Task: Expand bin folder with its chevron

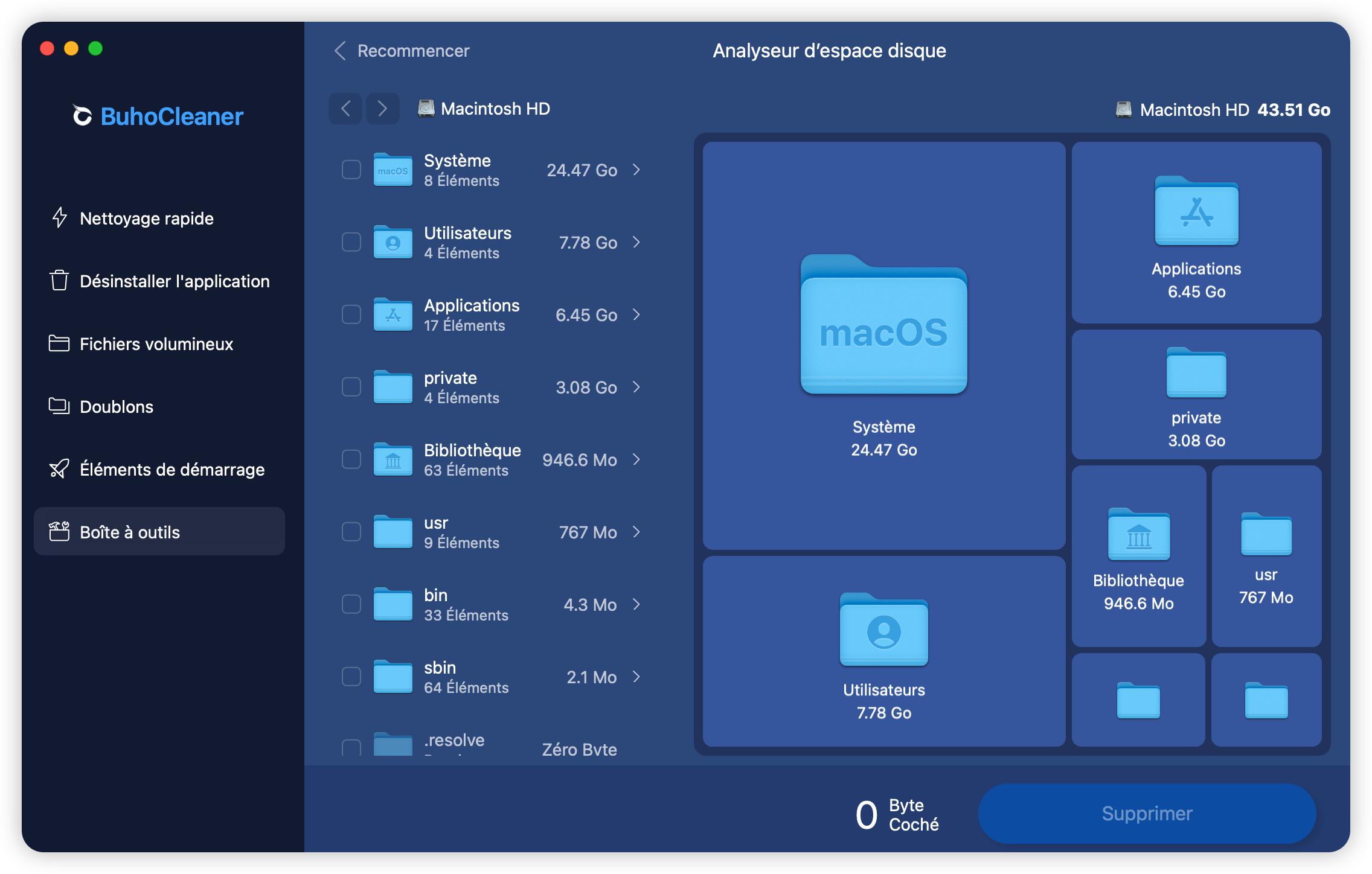Action: 636,604
